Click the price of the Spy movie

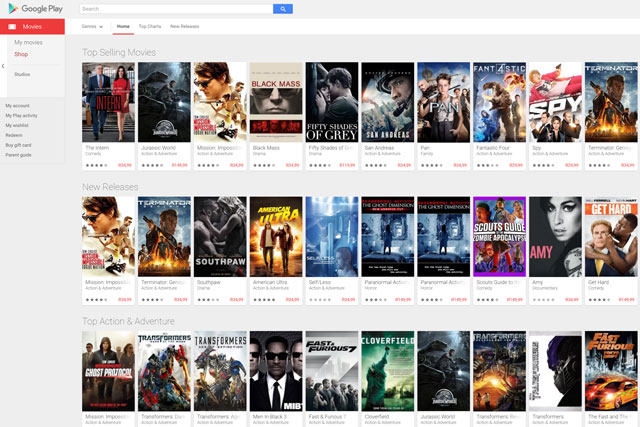(x=571, y=165)
